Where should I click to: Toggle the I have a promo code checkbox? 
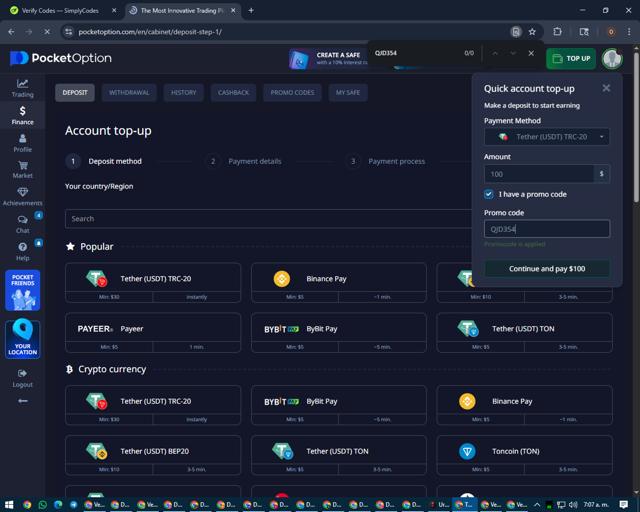489,194
